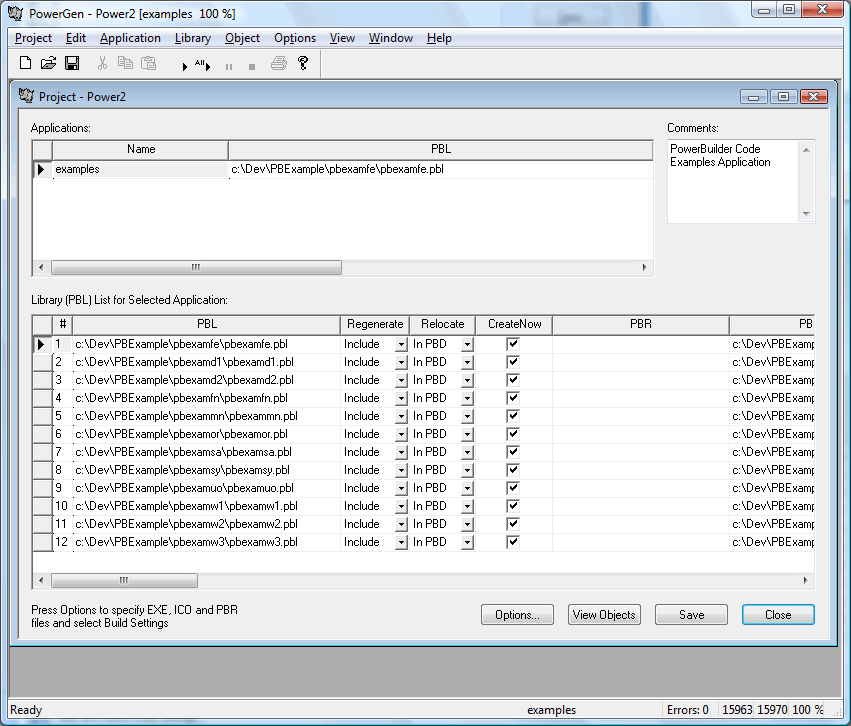
Task: Click the Save floppy disk toolbar icon
Action: [x=72, y=63]
